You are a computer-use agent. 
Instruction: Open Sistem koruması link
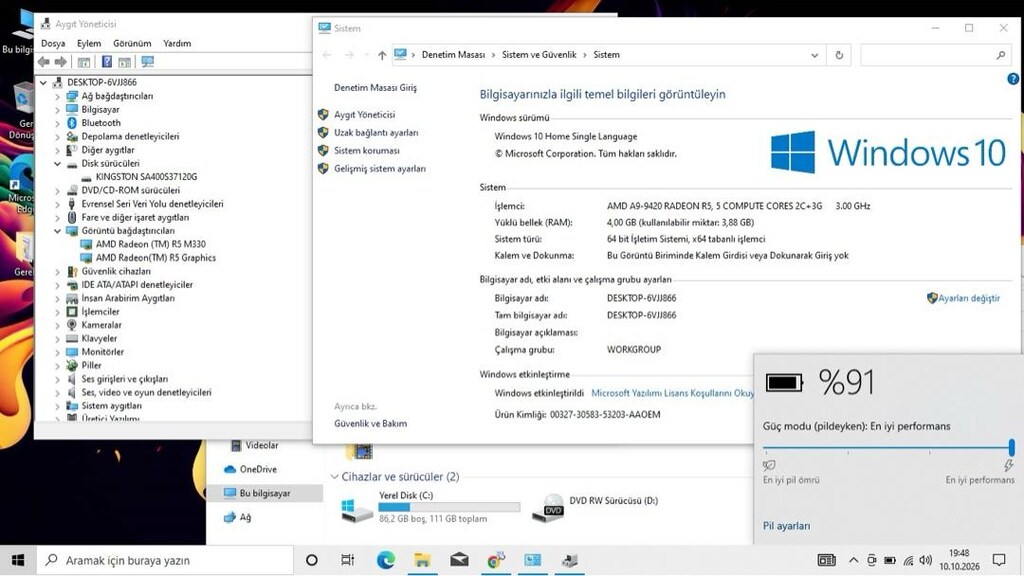click(x=366, y=150)
